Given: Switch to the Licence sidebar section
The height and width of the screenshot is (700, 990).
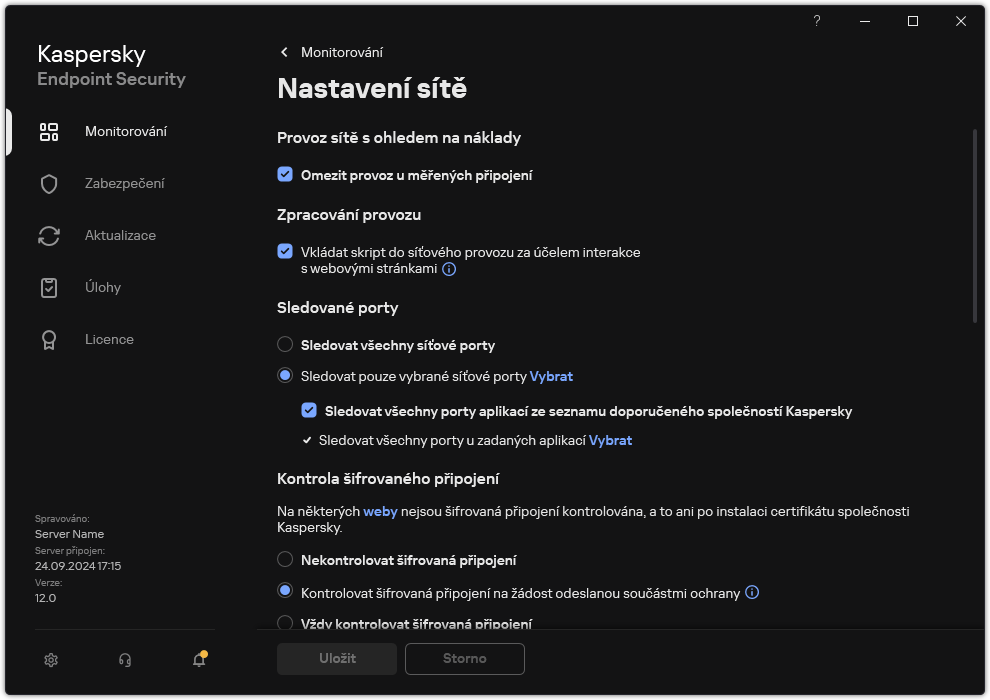Looking at the screenshot, I should coord(109,340).
